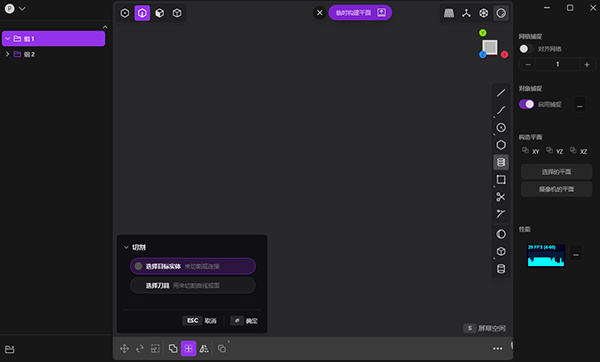Click the Mirror tool icon
Screen dimensions: 600x362
[204, 349]
